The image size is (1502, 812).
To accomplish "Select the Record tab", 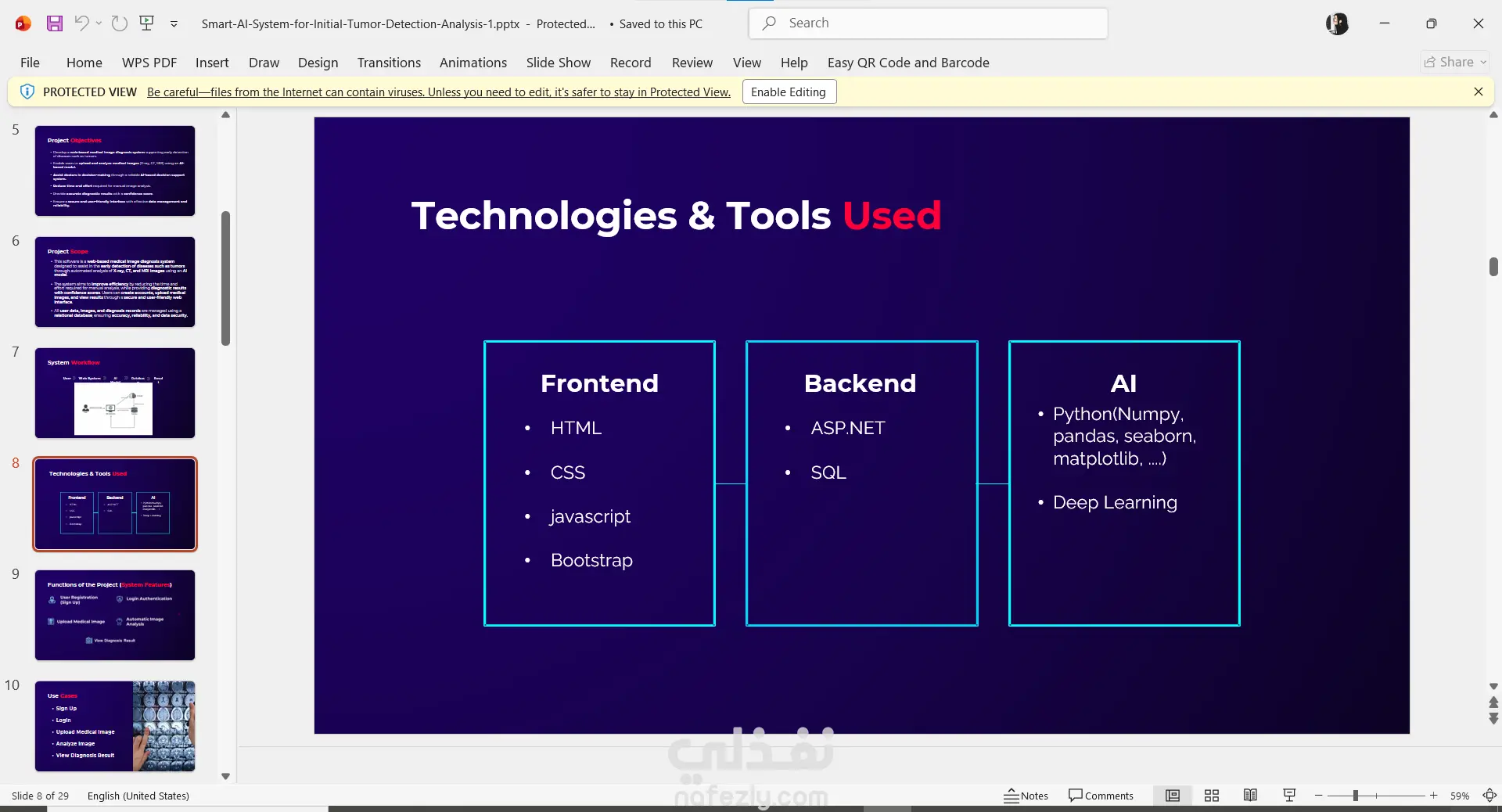I will click(631, 63).
